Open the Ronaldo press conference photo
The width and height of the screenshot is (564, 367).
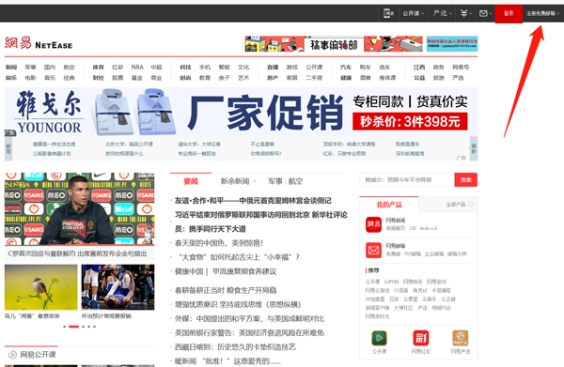pos(79,209)
